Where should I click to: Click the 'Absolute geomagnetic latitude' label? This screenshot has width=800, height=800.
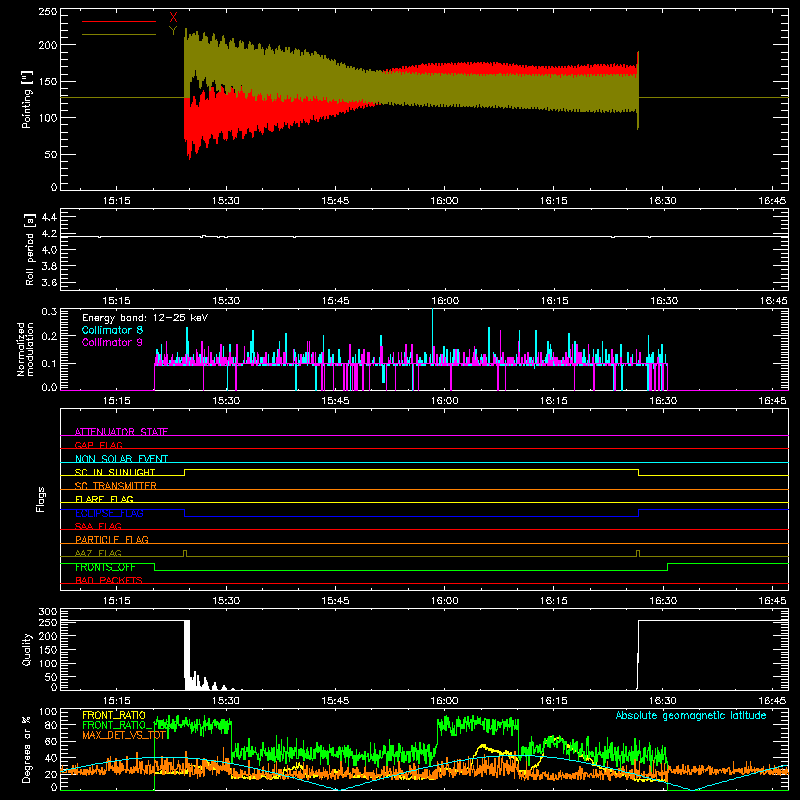(691, 715)
